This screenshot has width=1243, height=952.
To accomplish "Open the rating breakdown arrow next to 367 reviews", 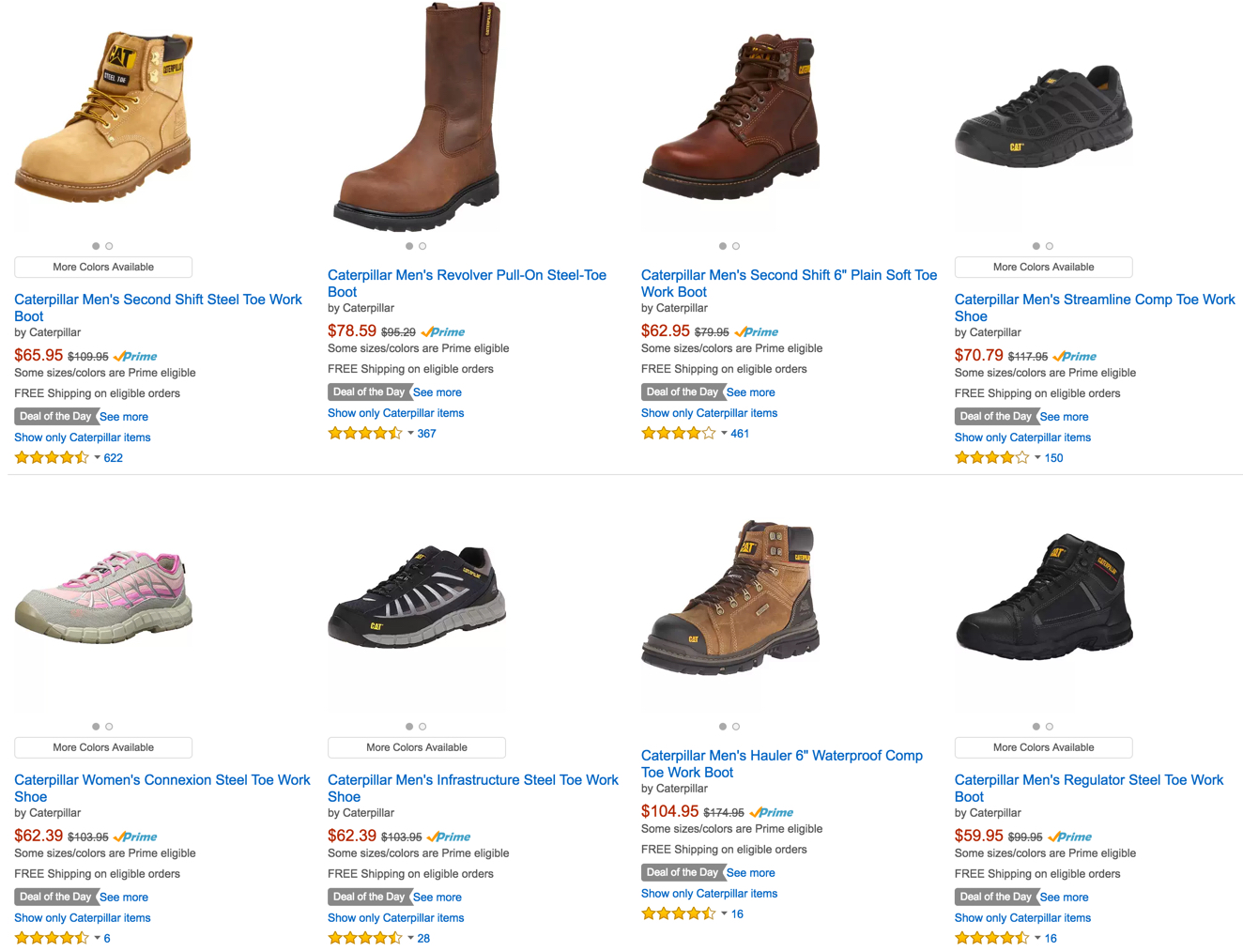I will pyautogui.click(x=410, y=434).
